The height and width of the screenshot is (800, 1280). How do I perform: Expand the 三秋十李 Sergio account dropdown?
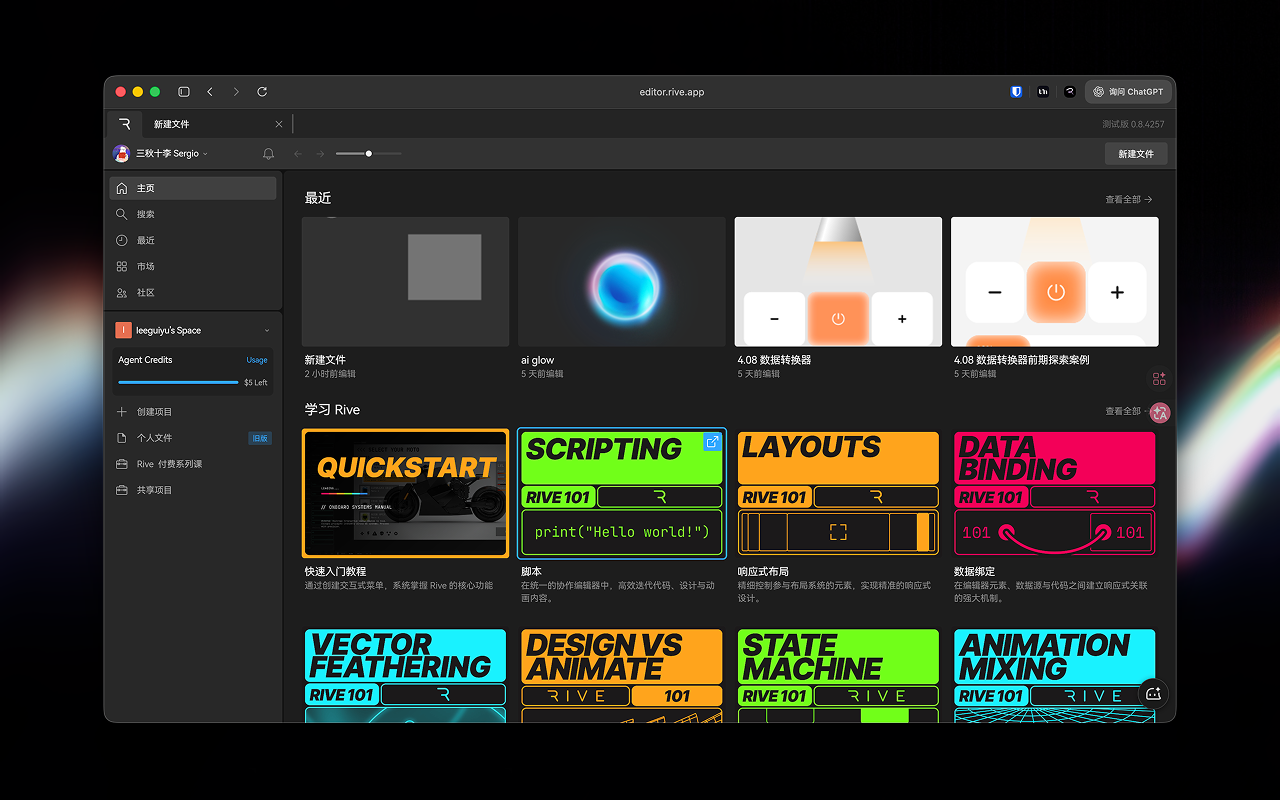[x=170, y=154]
